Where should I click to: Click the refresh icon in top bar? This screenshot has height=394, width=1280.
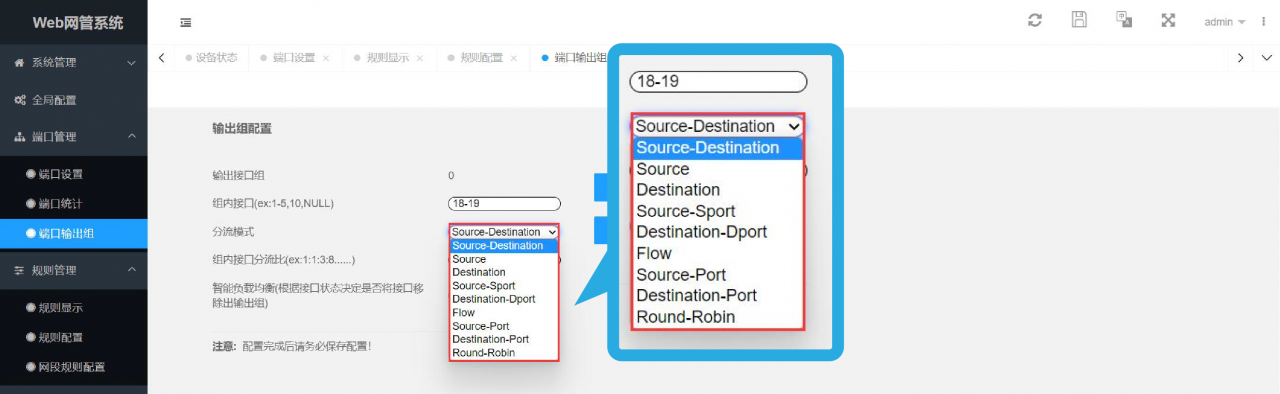click(x=1035, y=20)
